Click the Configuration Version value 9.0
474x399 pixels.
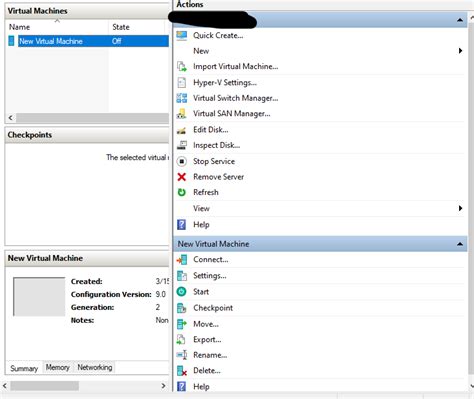click(160, 294)
